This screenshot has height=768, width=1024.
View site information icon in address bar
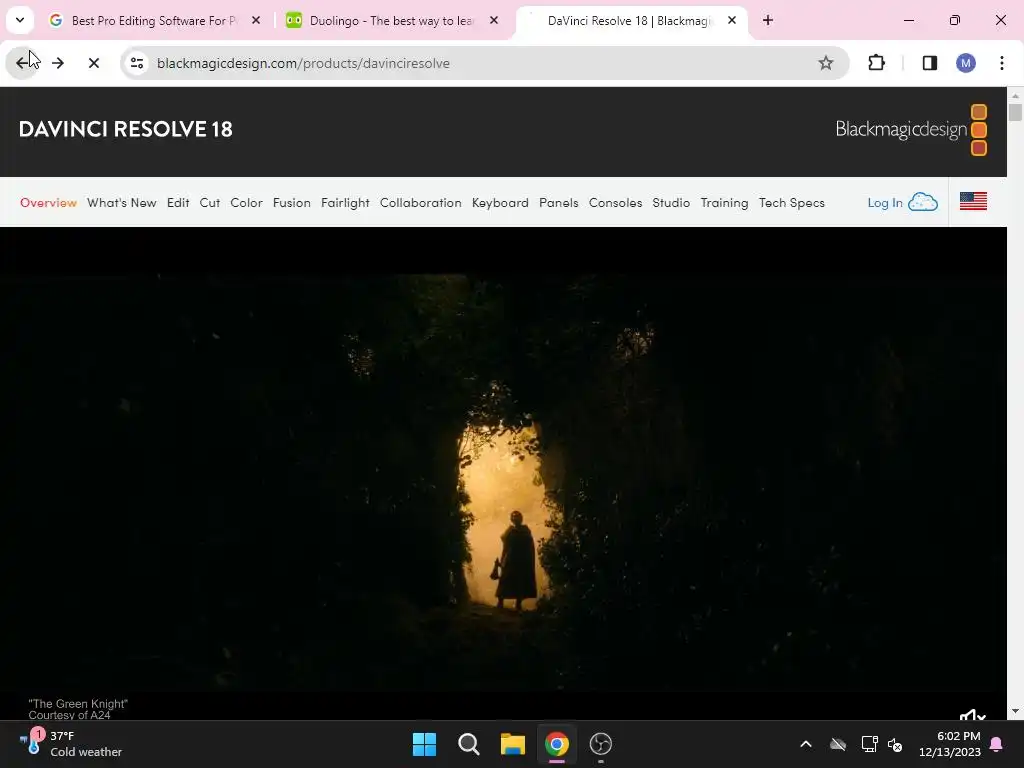[x=136, y=63]
